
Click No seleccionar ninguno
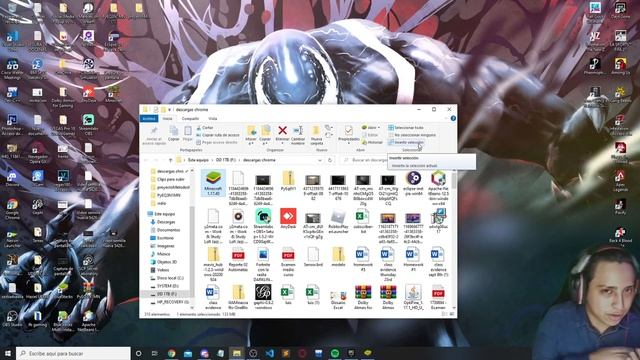(412, 135)
